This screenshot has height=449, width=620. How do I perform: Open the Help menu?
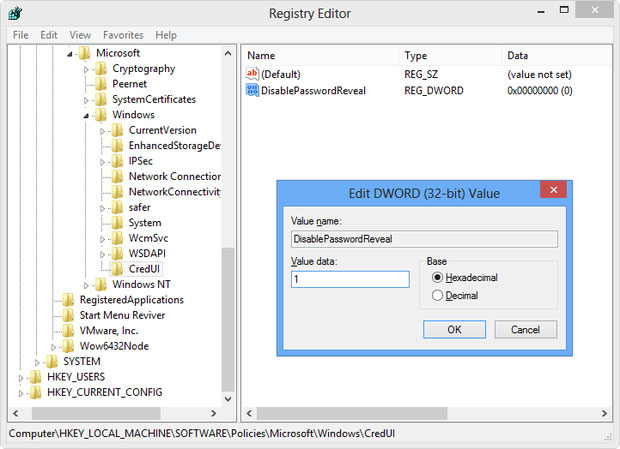pos(166,35)
